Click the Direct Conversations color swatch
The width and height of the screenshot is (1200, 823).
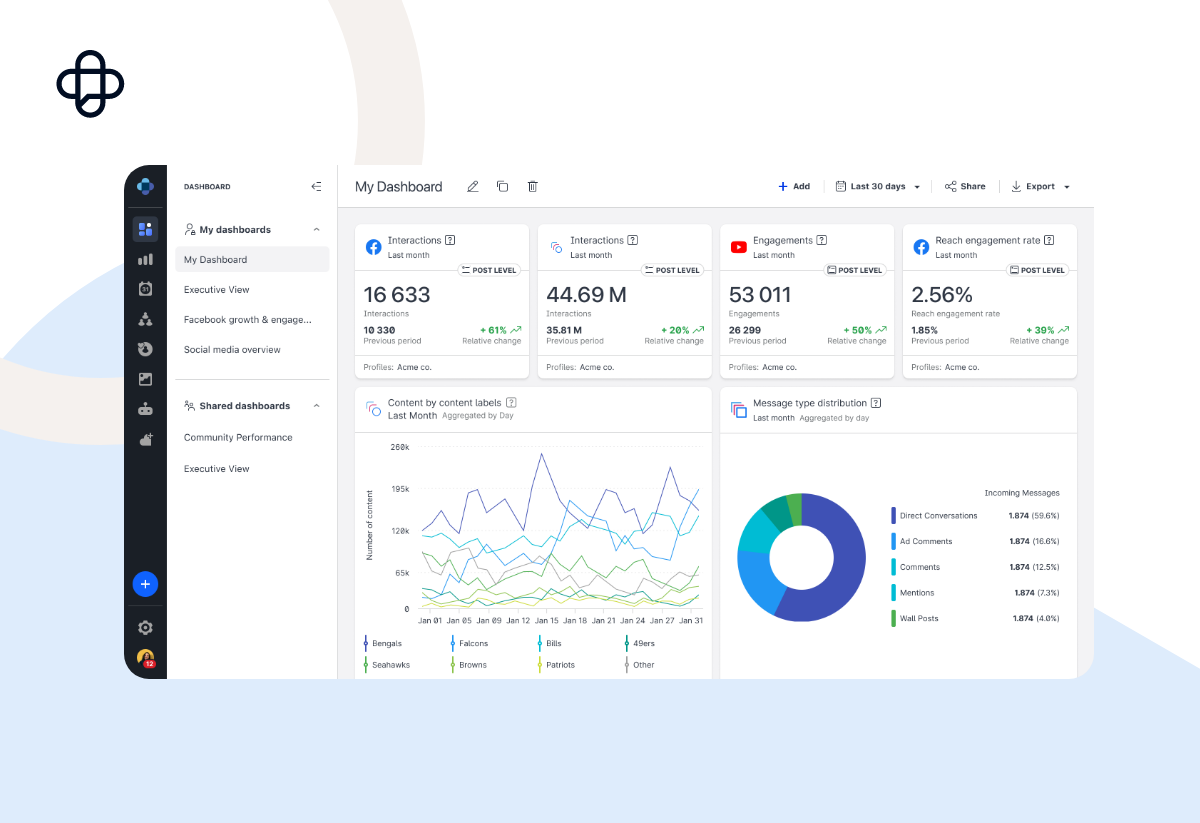point(893,516)
